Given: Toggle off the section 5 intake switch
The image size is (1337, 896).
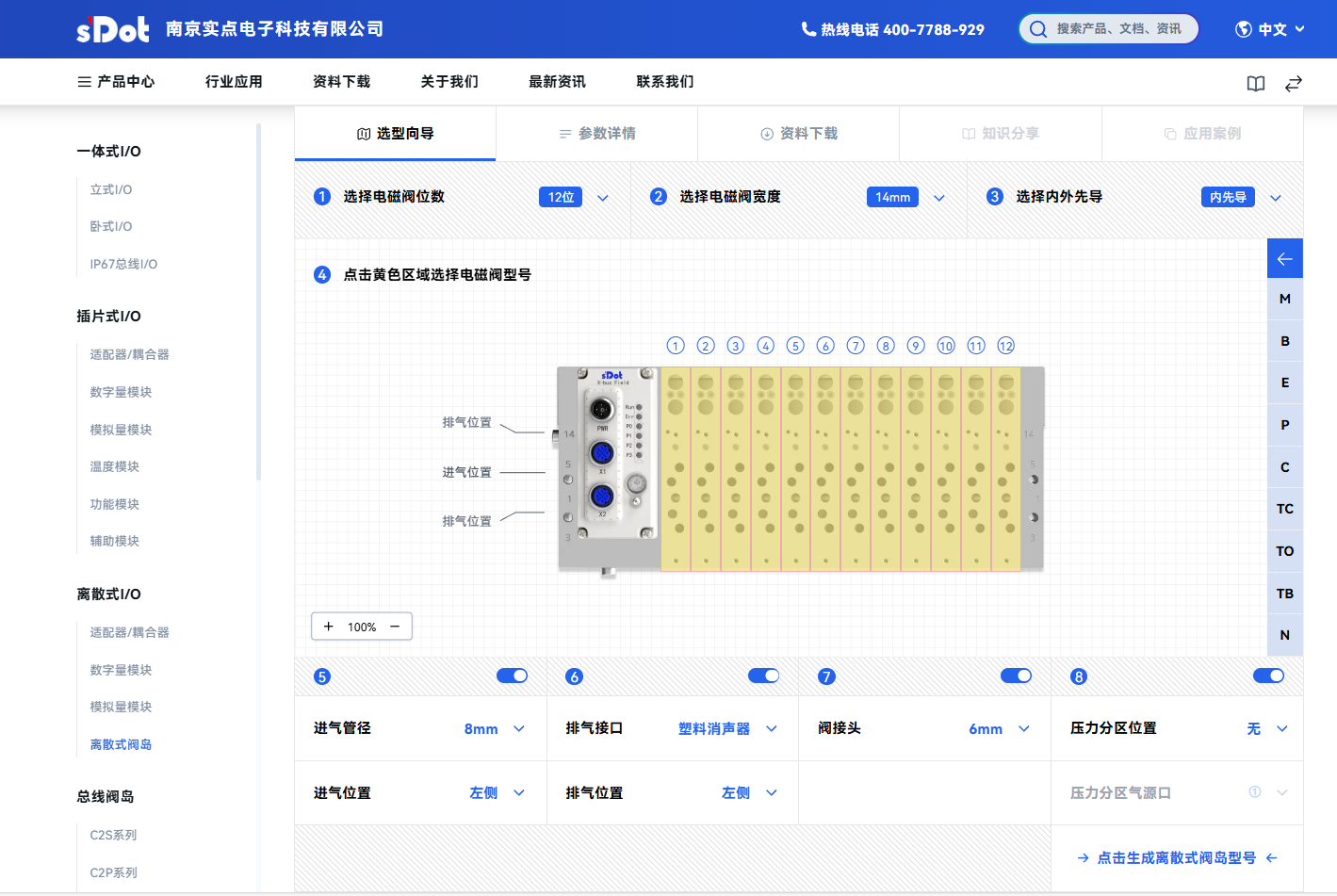Looking at the screenshot, I should point(512,676).
